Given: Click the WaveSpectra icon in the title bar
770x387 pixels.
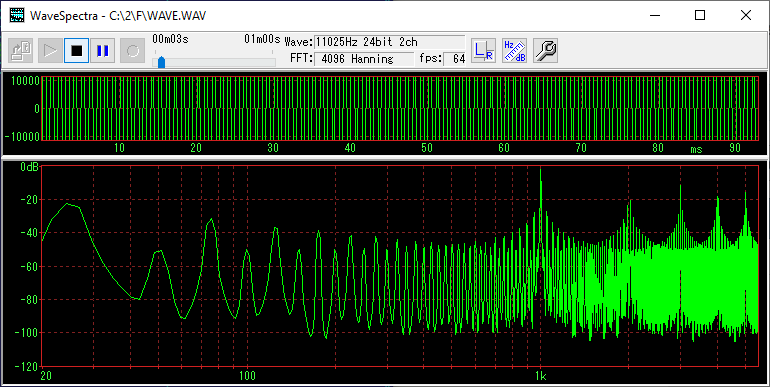Looking at the screenshot, I should coord(17,15).
